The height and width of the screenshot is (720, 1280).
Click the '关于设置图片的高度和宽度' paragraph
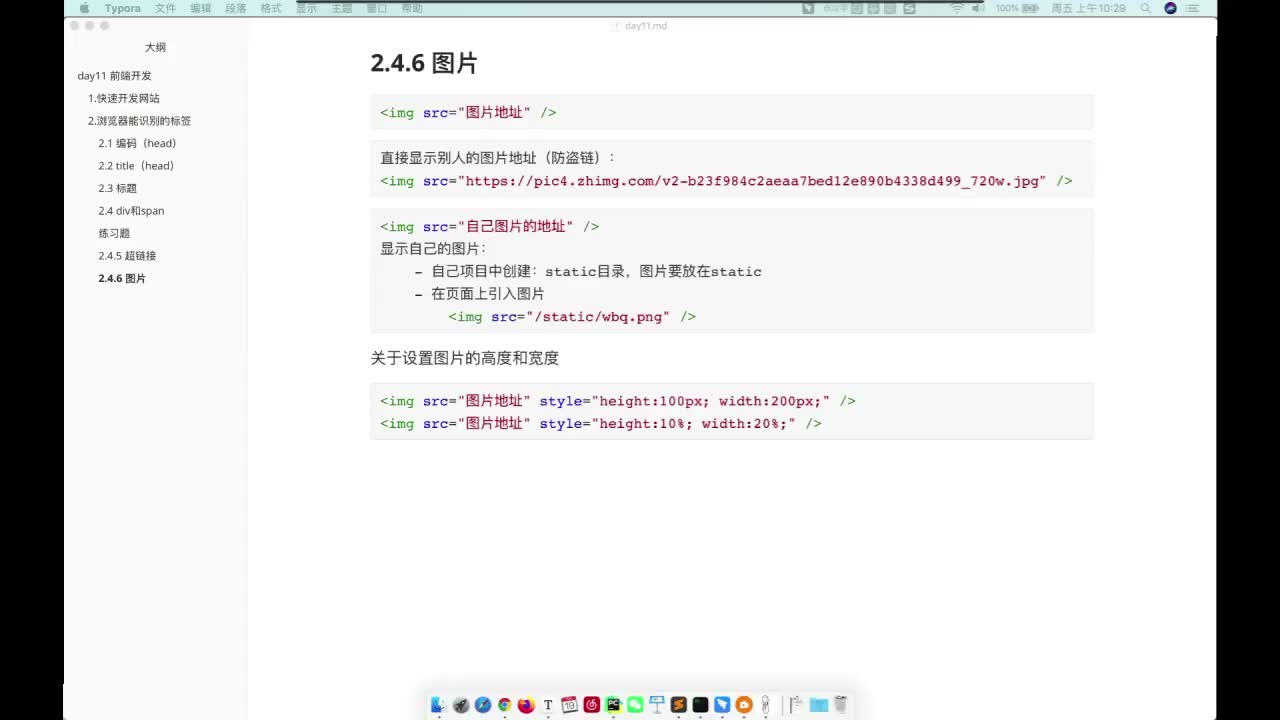(x=465, y=358)
